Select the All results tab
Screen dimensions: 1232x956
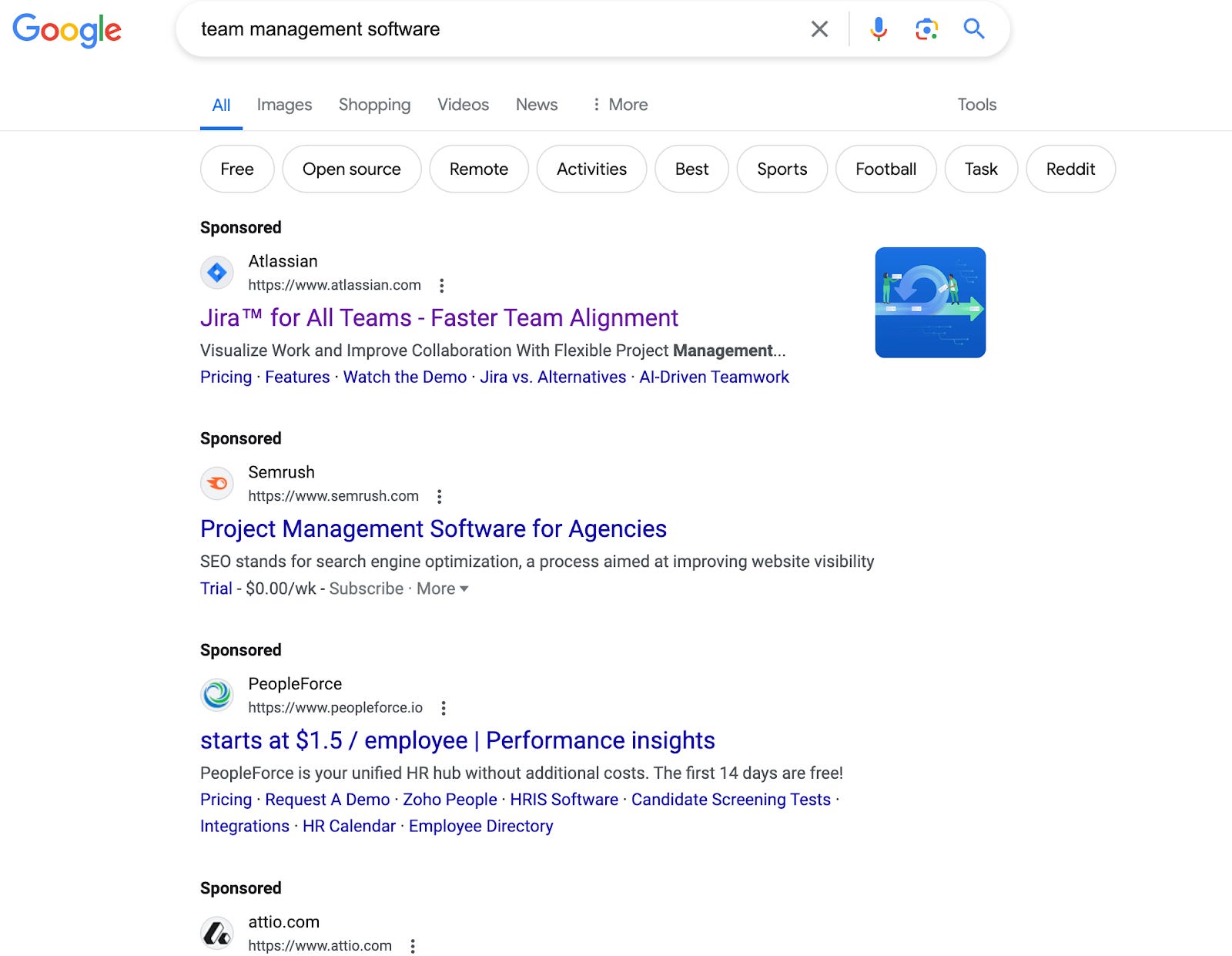tap(221, 106)
